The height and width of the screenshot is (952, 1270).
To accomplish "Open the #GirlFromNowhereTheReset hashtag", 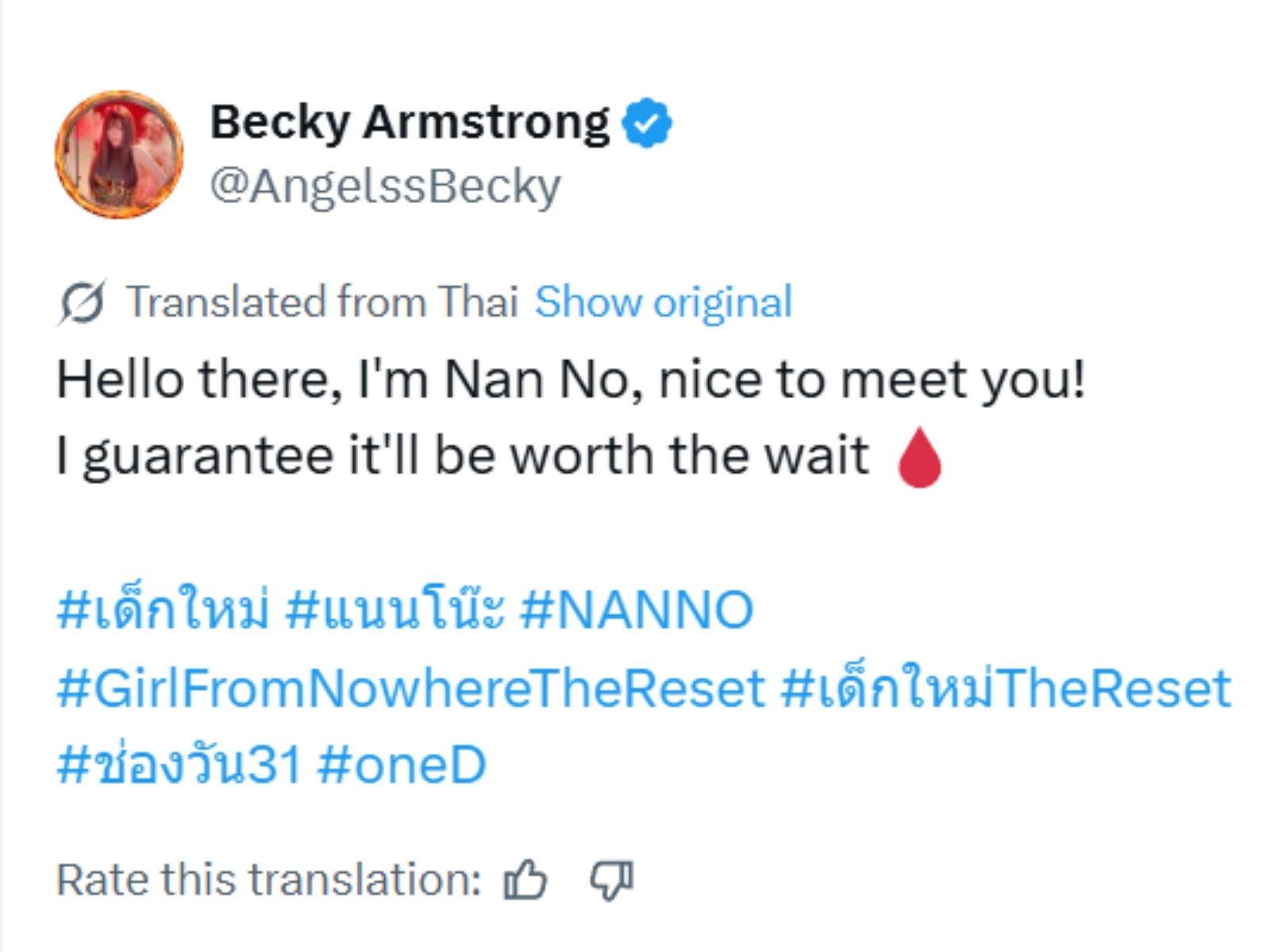I will coord(410,688).
